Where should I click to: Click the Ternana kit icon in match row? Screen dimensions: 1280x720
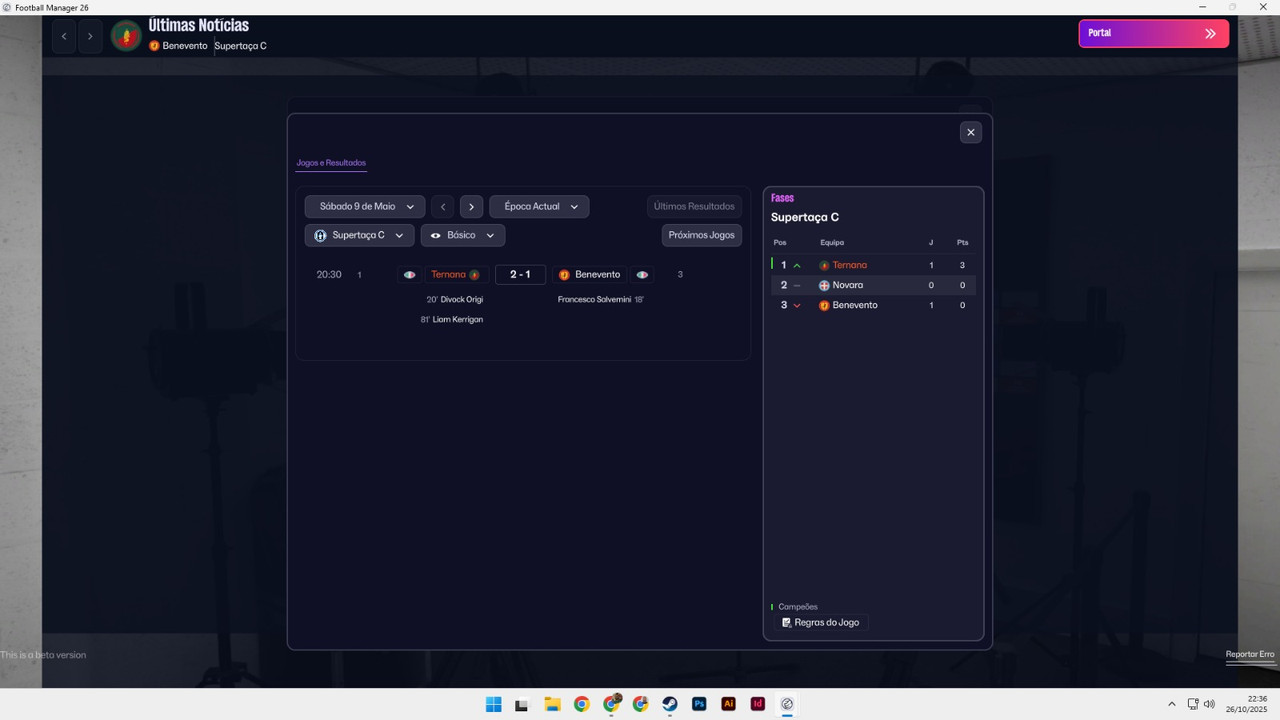point(409,274)
